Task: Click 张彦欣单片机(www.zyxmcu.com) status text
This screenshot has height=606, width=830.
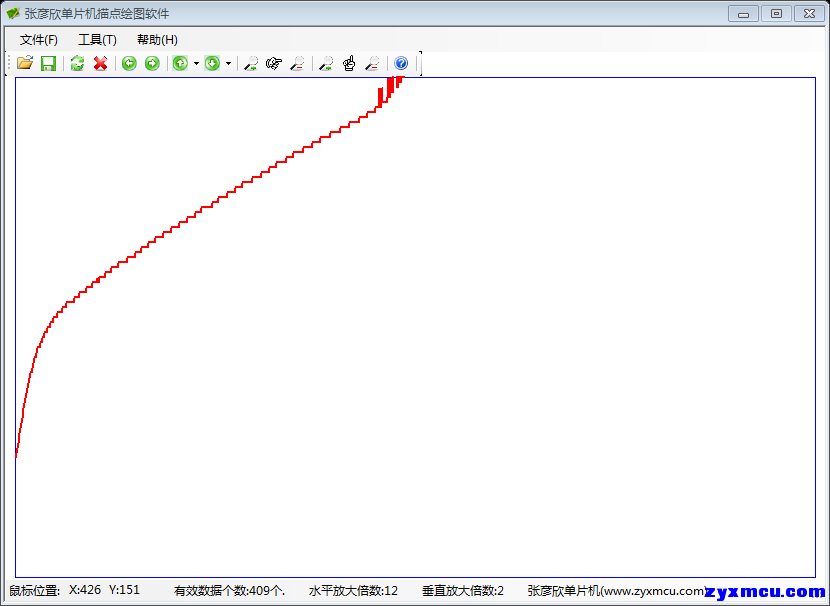Action: click(x=617, y=591)
